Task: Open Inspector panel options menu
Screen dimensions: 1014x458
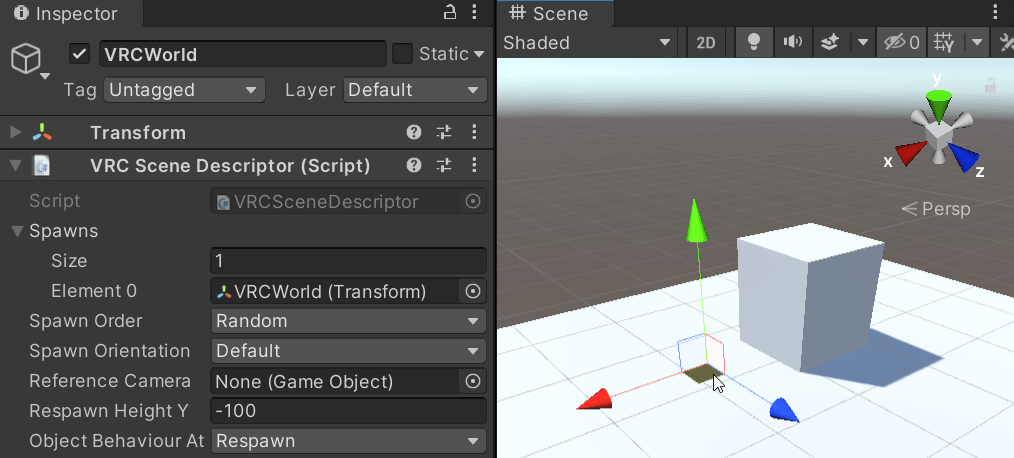Action: [x=475, y=12]
